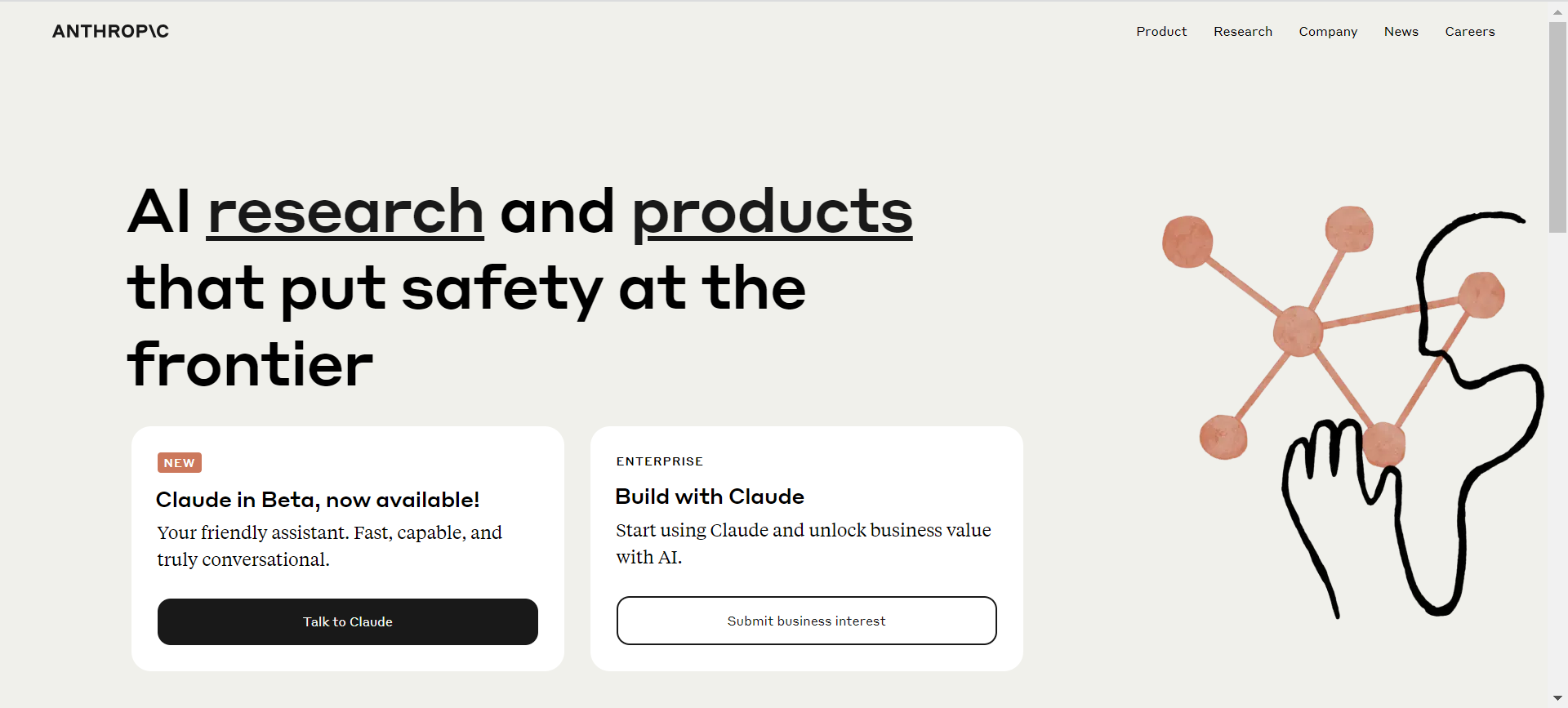Click the orange NEW badge
The height and width of the screenshot is (708, 1568).
coord(179,463)
